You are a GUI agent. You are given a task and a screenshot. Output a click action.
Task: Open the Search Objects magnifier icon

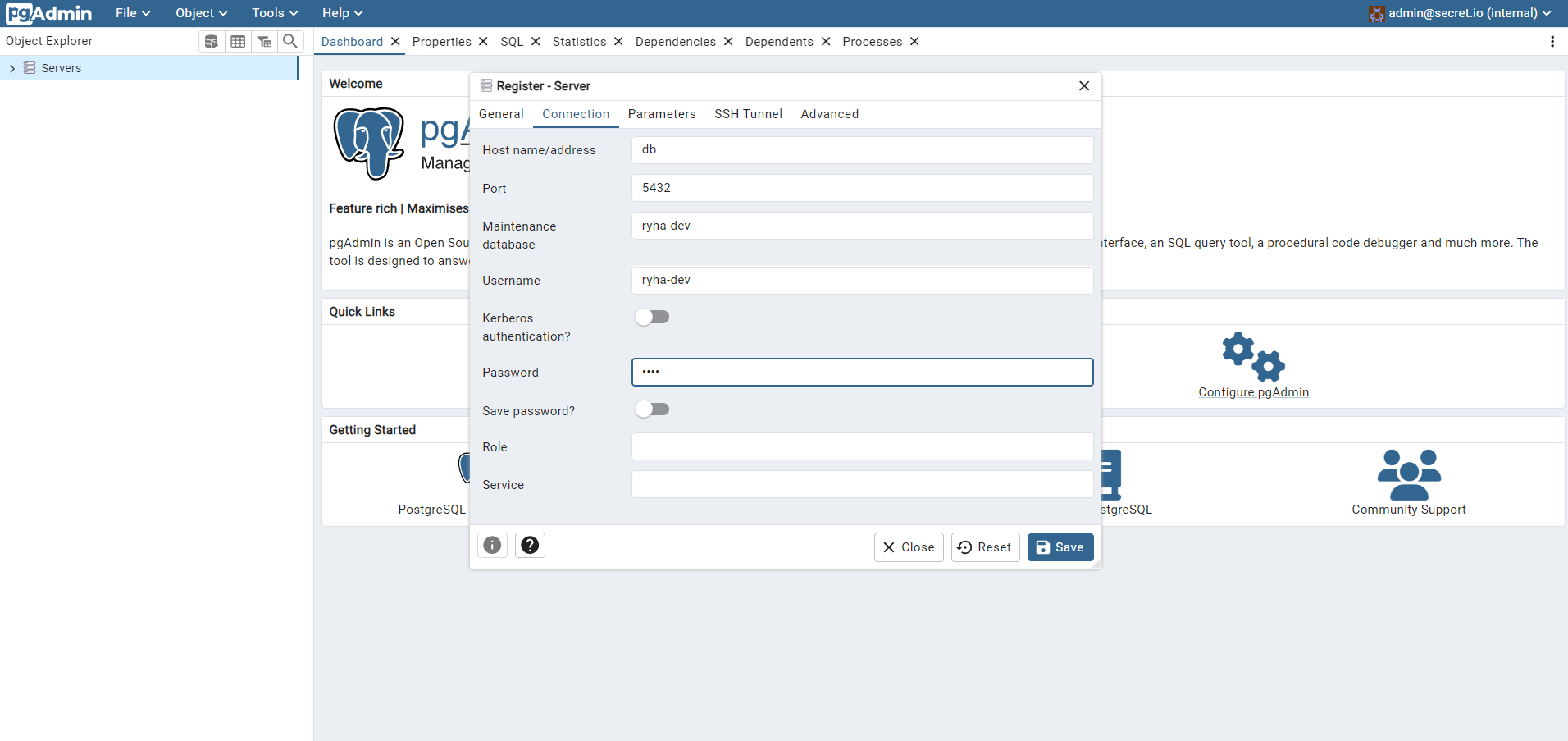290,41
